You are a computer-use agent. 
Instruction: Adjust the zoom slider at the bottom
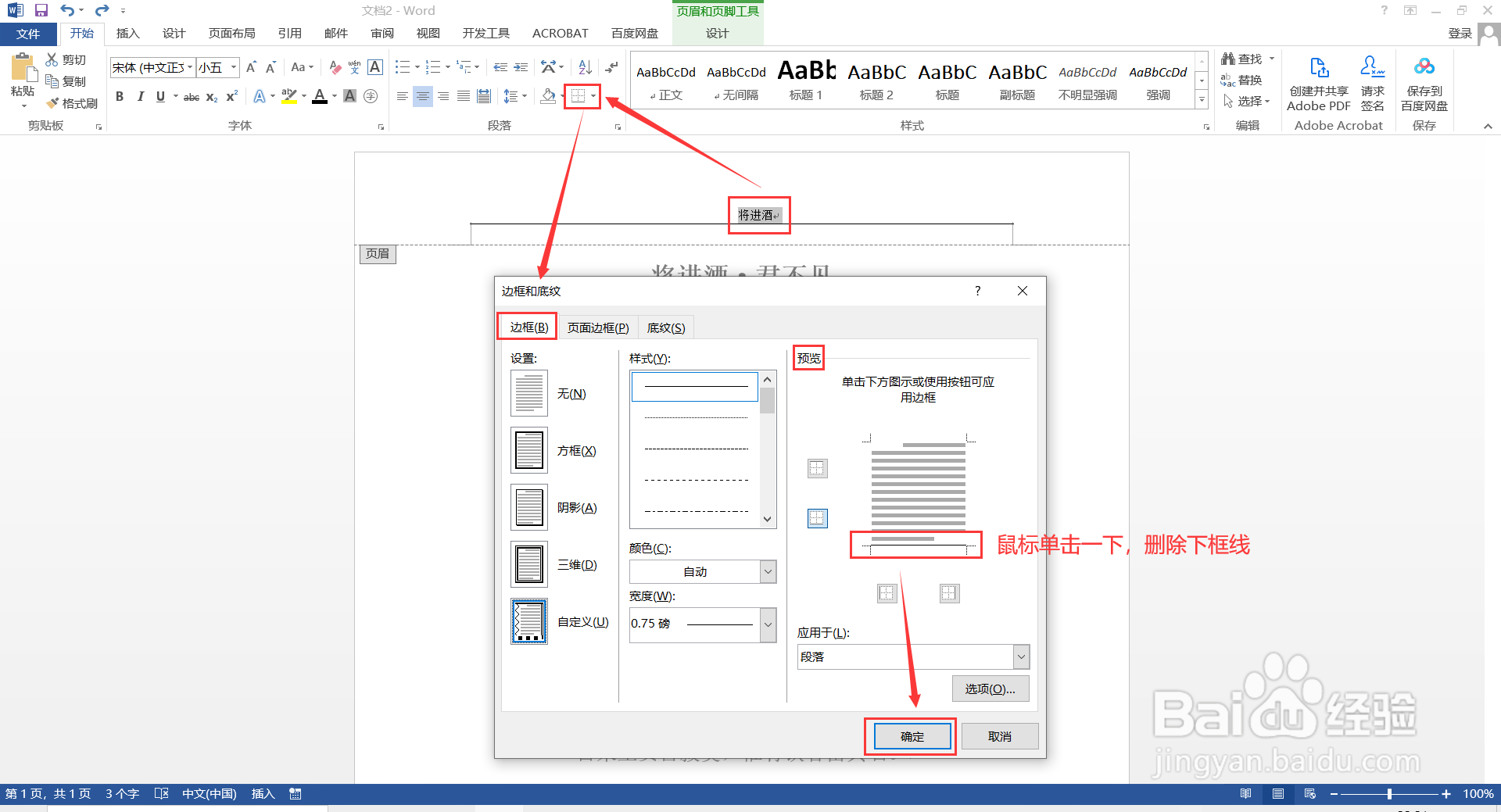pos(1390,793)
